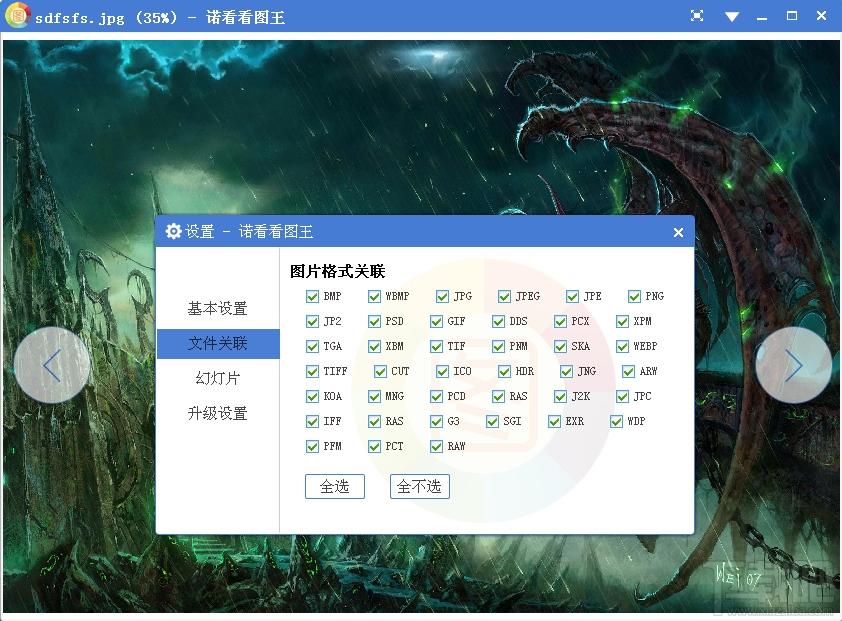The width and height of the screenshot is (842, 621).
Task: Uncheck the PNG format checkbox
Action: pos(634,296)
